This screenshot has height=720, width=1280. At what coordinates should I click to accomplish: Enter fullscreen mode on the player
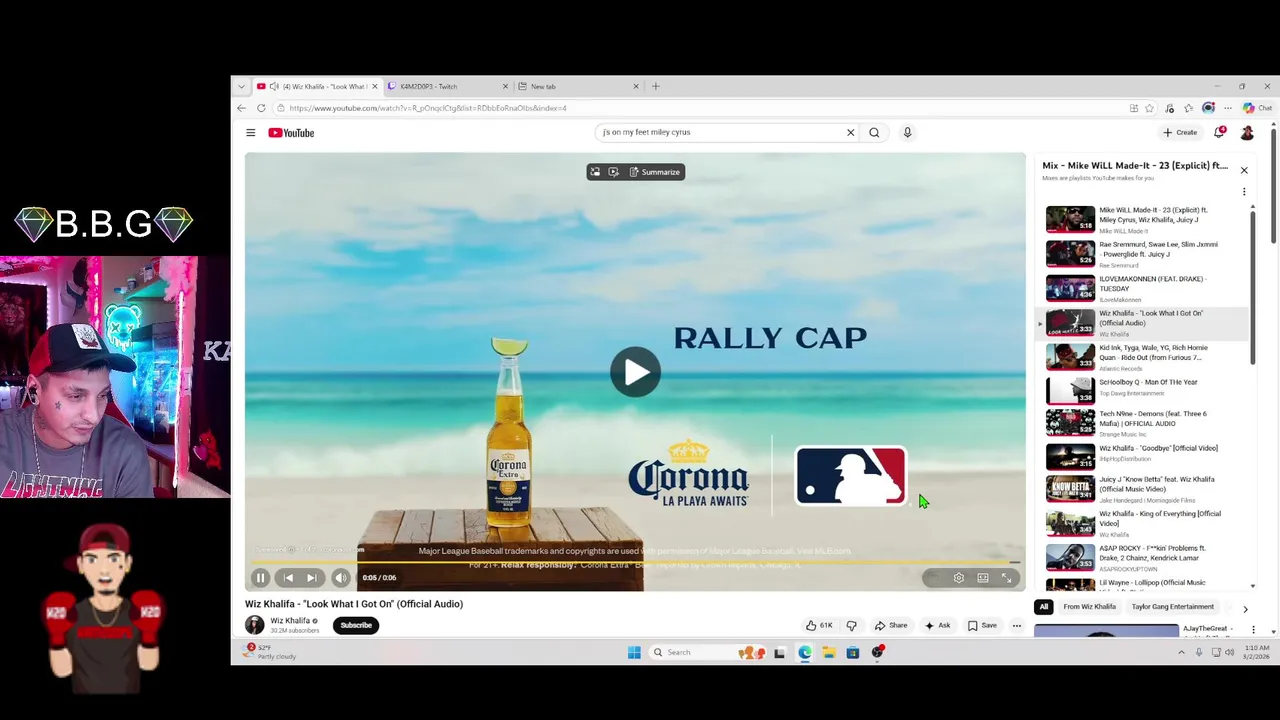coord(1007,577)
